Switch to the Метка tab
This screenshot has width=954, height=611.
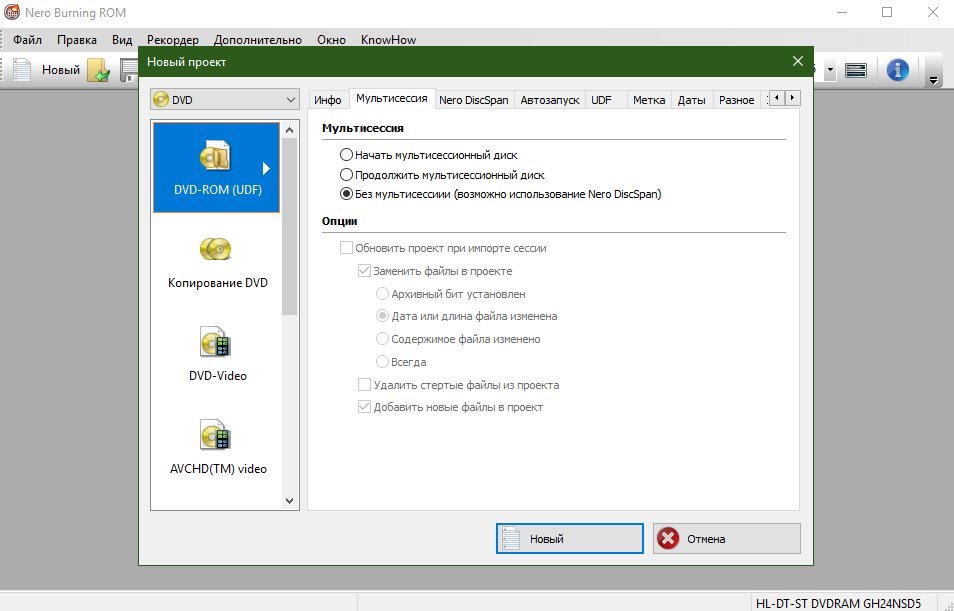(649, 100)
